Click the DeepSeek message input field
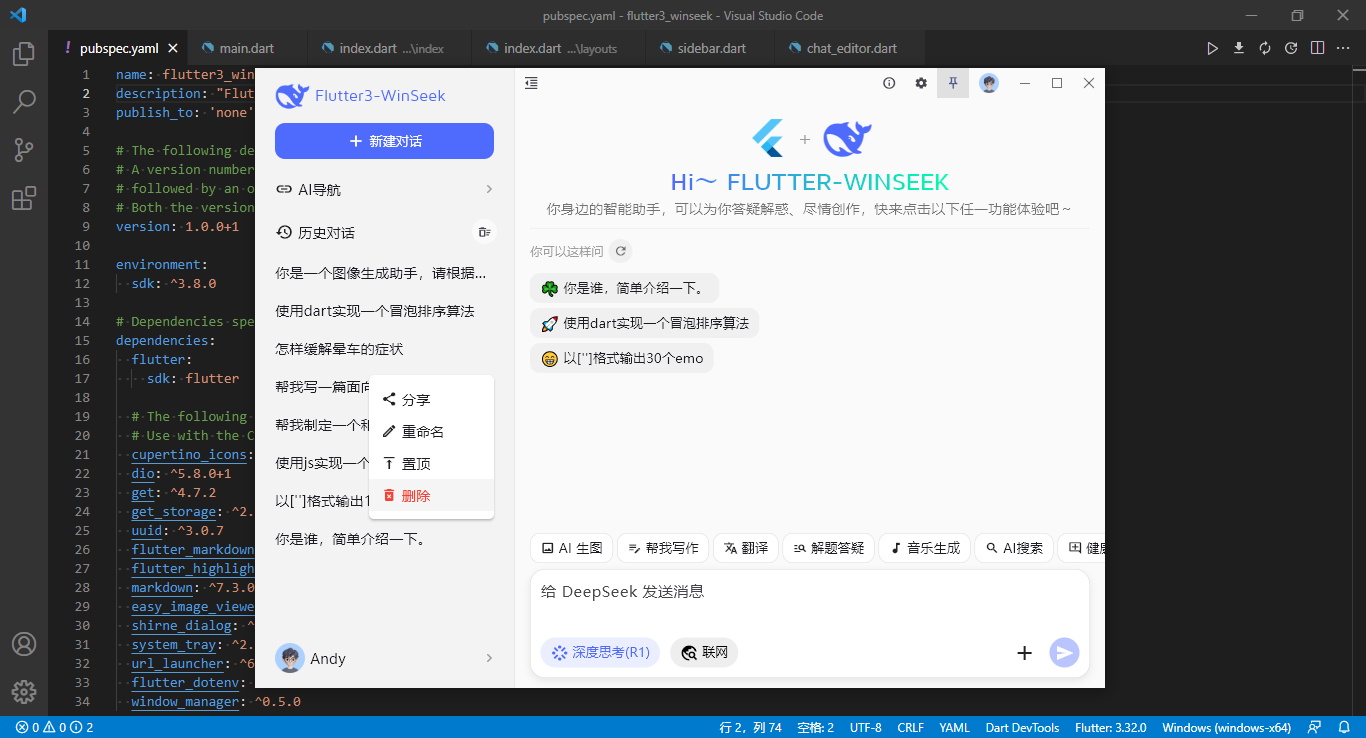The image size is (1366, 738). tap(810, 591)
